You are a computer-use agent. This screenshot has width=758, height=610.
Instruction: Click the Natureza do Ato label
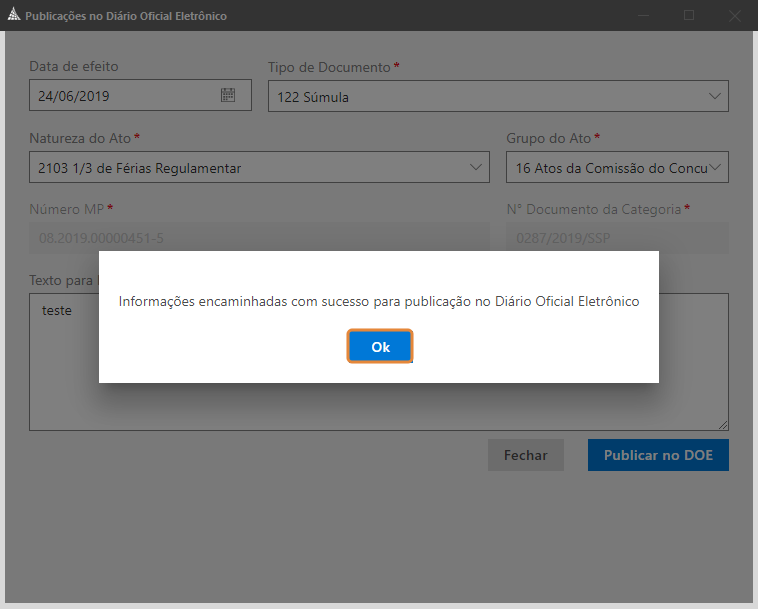click(80, 138)
